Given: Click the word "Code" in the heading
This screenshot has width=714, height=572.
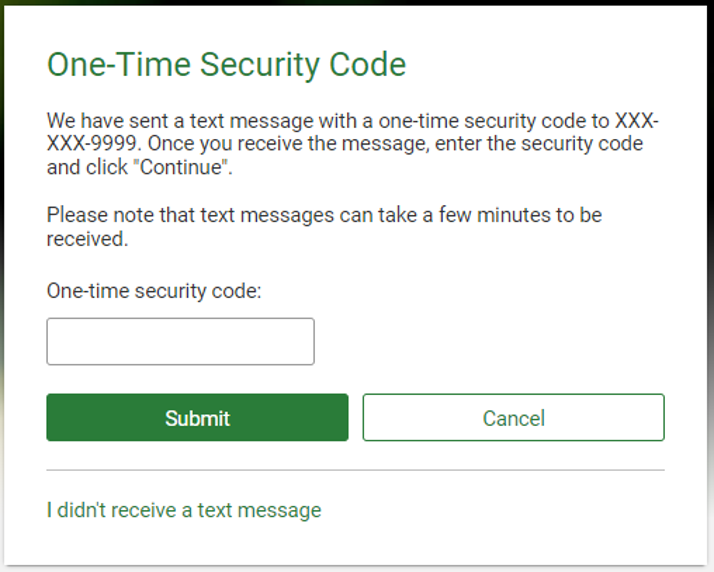Looking at the screenshot, I should (x=370, y=65).
